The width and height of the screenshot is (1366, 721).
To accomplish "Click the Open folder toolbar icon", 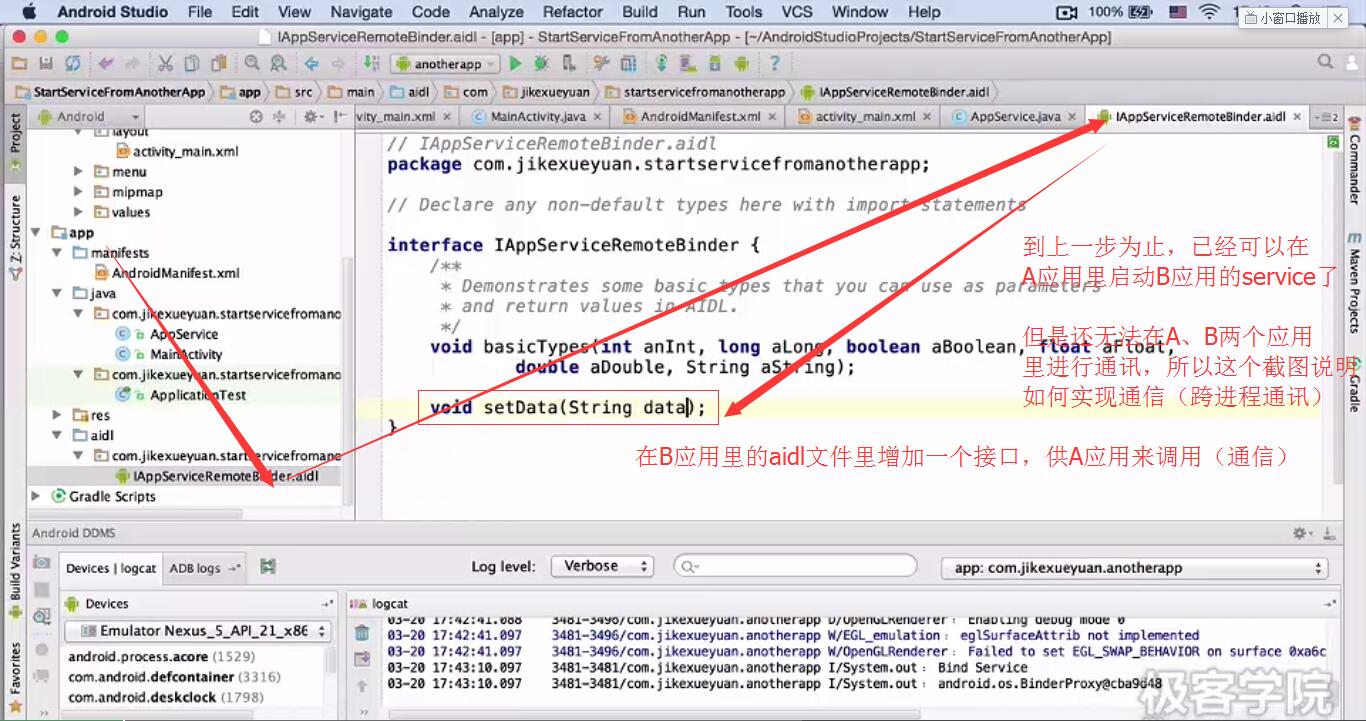I will pyautogui.click(x=21, y=63).
